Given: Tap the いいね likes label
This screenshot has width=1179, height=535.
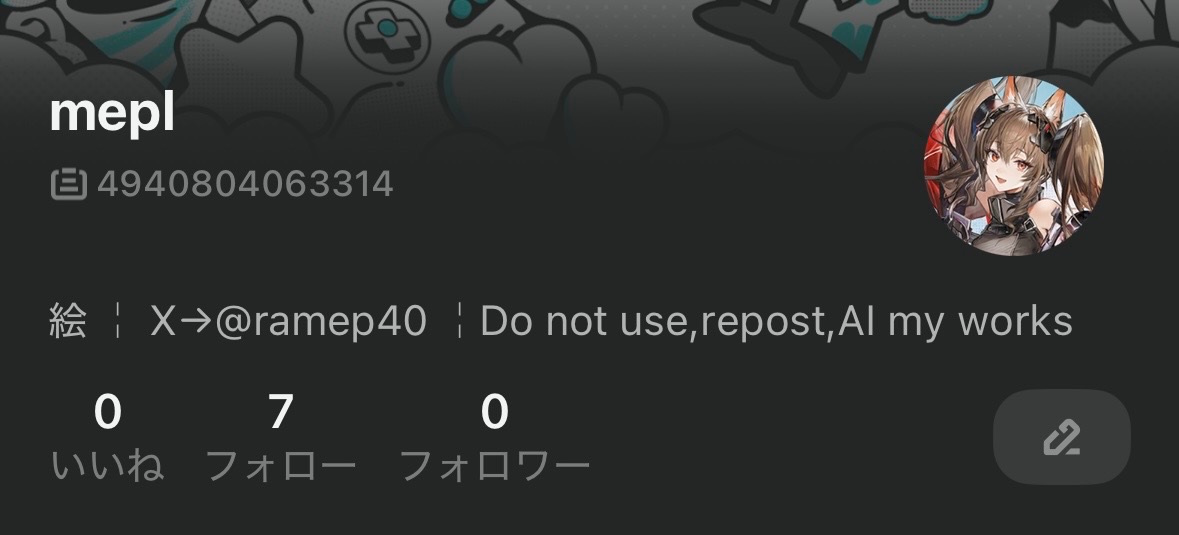Looking at the screenshot, I should pos(108,466).
